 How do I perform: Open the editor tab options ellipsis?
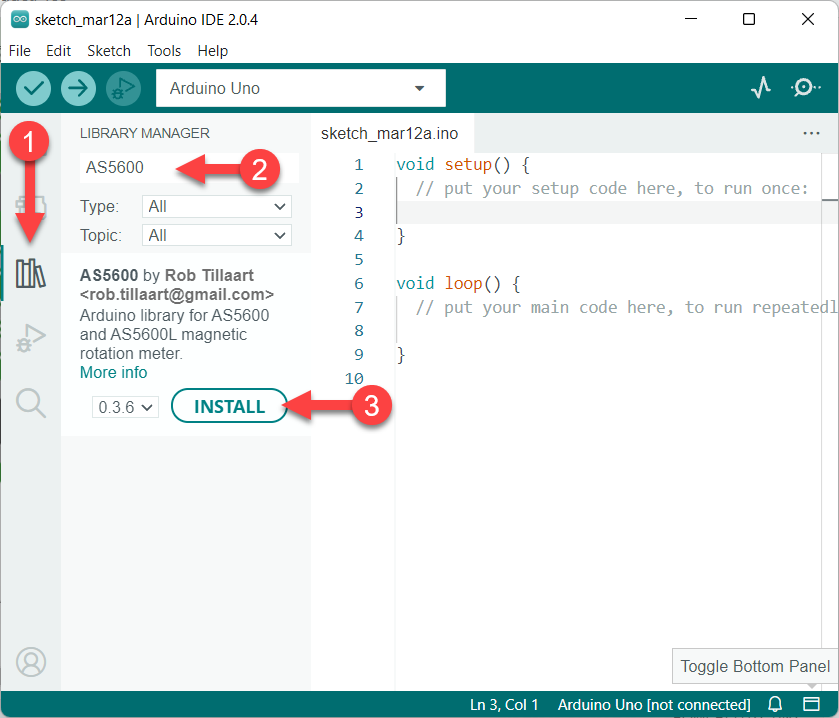pyautogui.click(x=811, y=133)
